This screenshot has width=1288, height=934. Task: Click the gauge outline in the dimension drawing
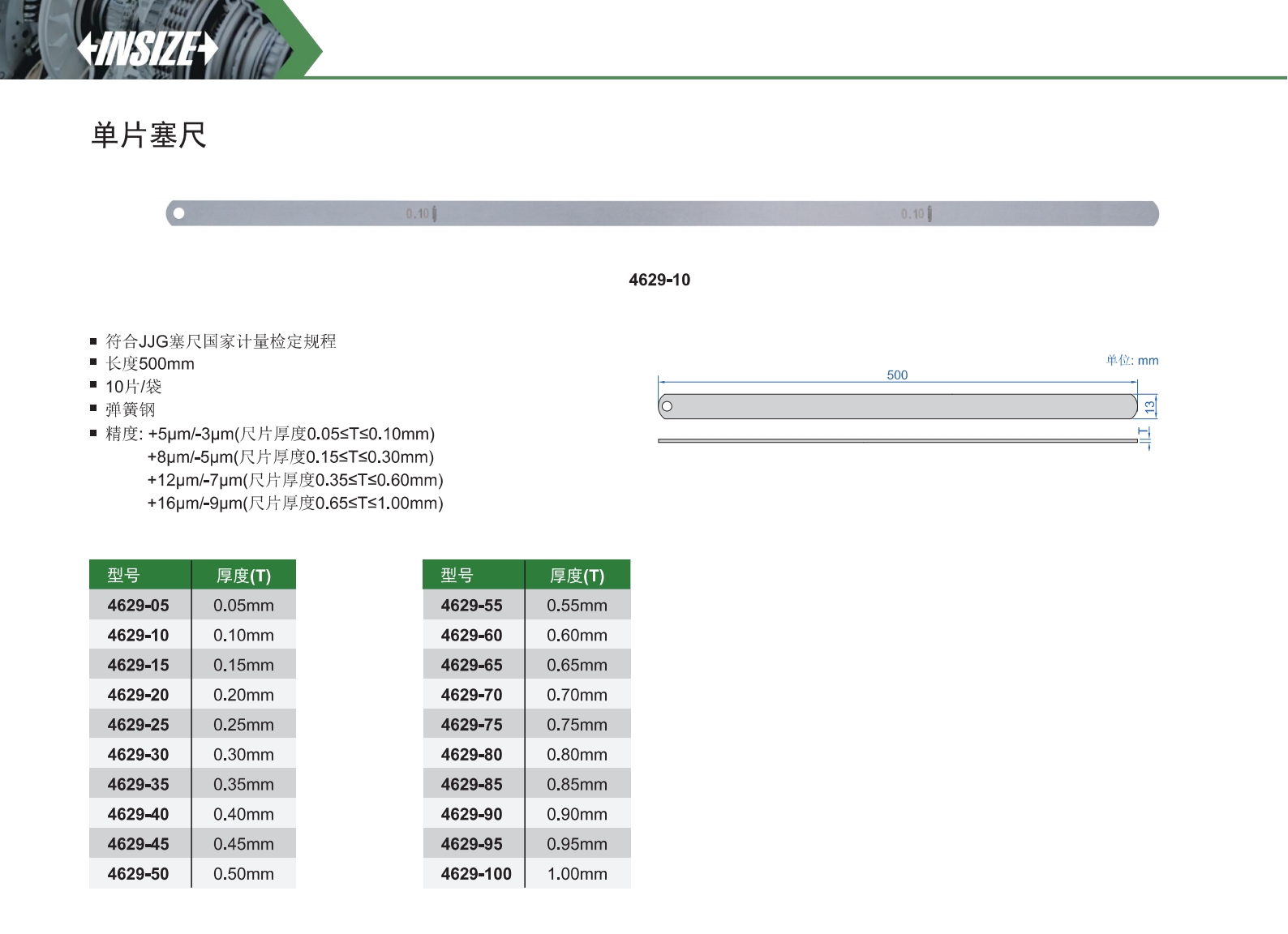pyautogui.click(x=897, y=406)
